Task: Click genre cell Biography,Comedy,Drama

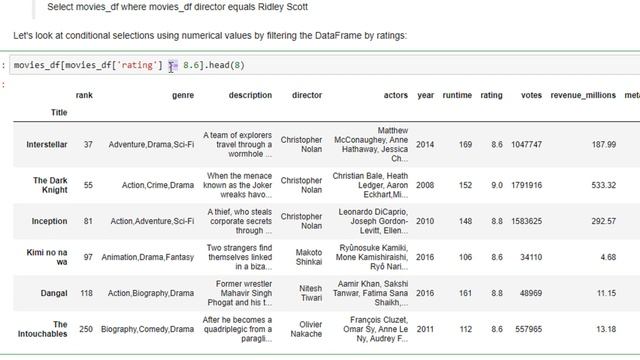Action: [147, 329]
